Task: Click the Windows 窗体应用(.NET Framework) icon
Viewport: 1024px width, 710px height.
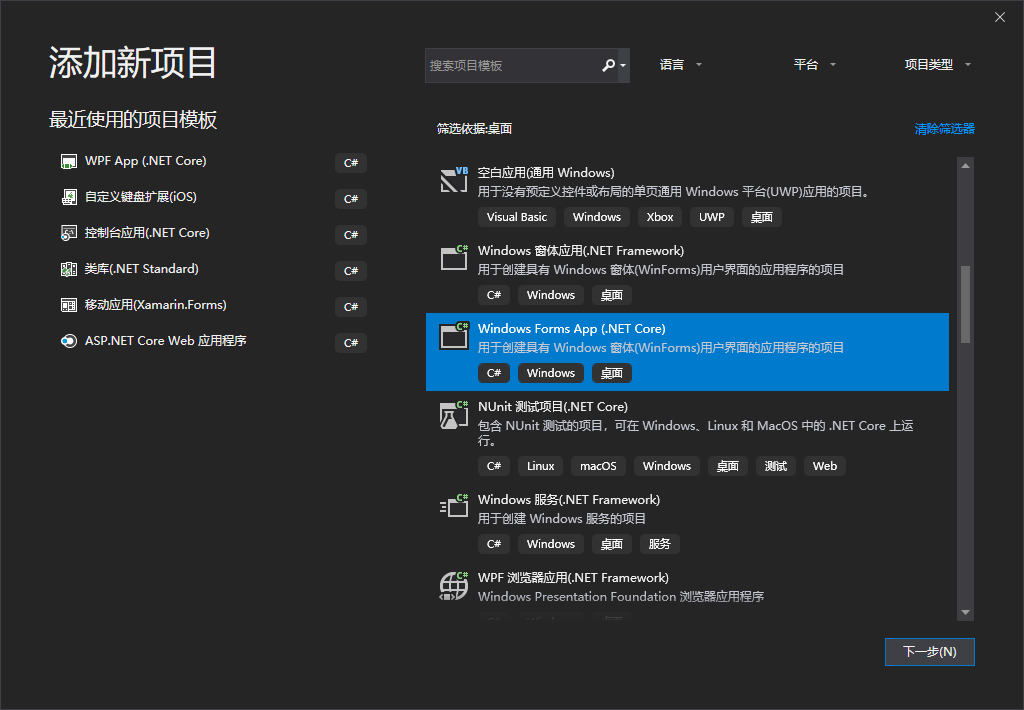Action: [x=453, y=258]
